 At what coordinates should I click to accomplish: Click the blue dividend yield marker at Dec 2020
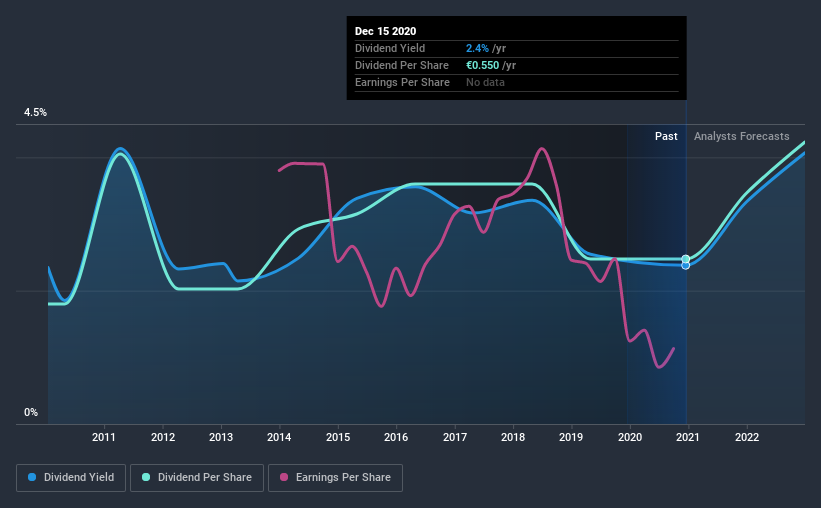[x=685, y=266]
